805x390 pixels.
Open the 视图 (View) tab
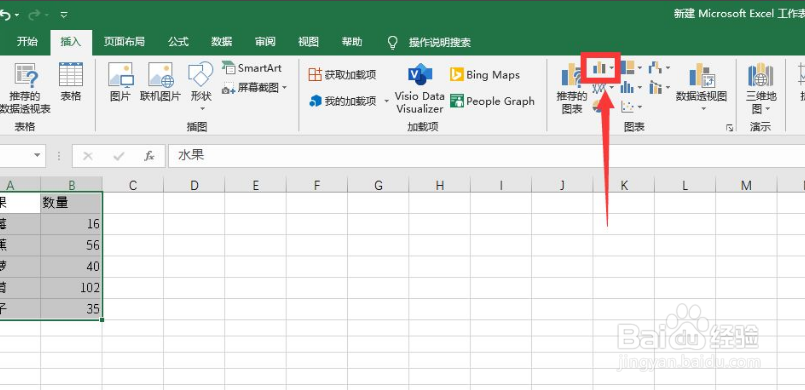pyautogui.click(x=309, y=42)
